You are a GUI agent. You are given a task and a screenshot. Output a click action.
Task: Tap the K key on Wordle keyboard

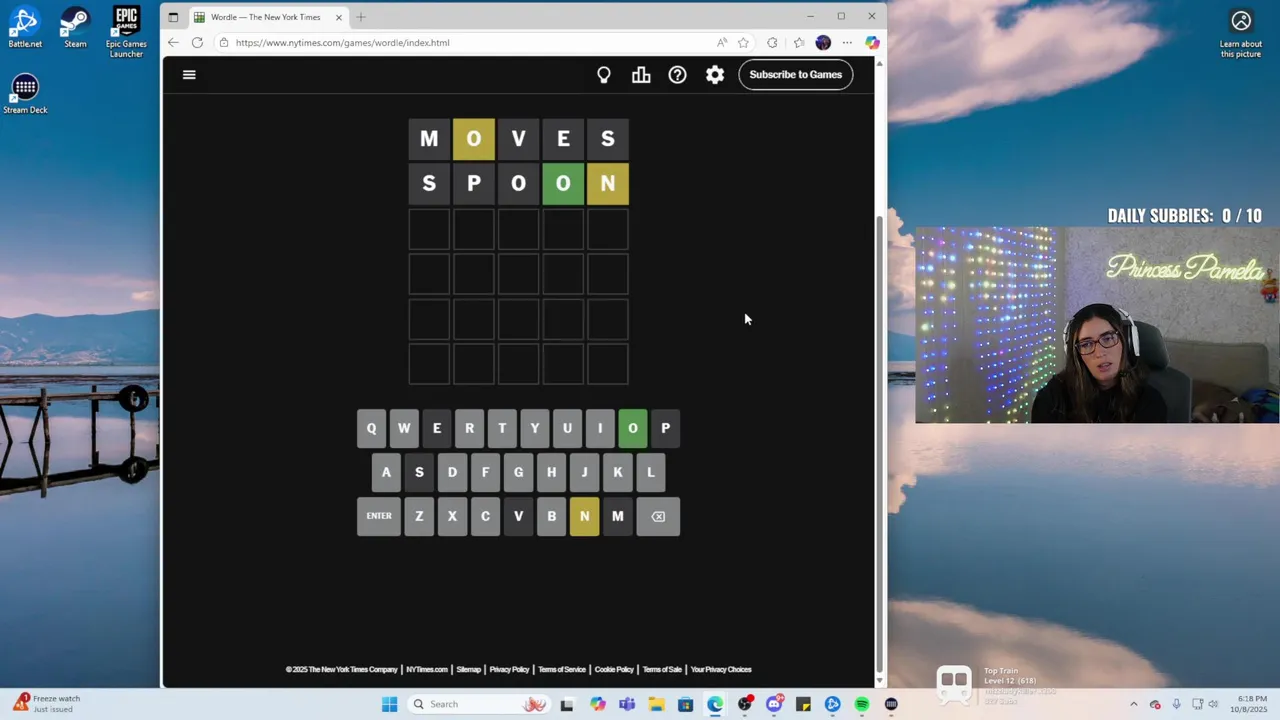[617, 472]
